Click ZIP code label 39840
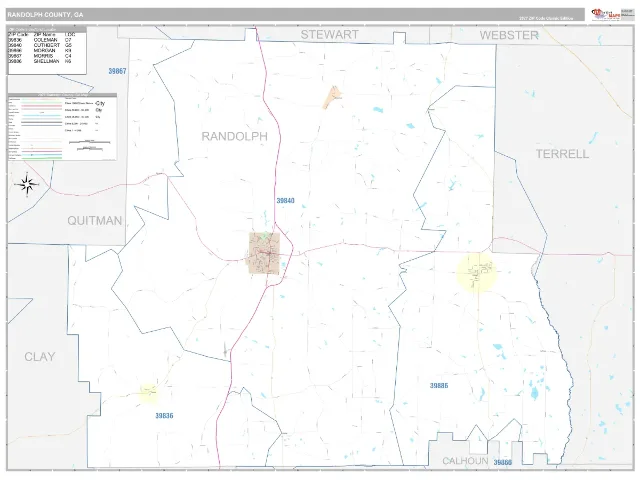The width and height of the screenshot is (640, 480). [x=285, y=200]
